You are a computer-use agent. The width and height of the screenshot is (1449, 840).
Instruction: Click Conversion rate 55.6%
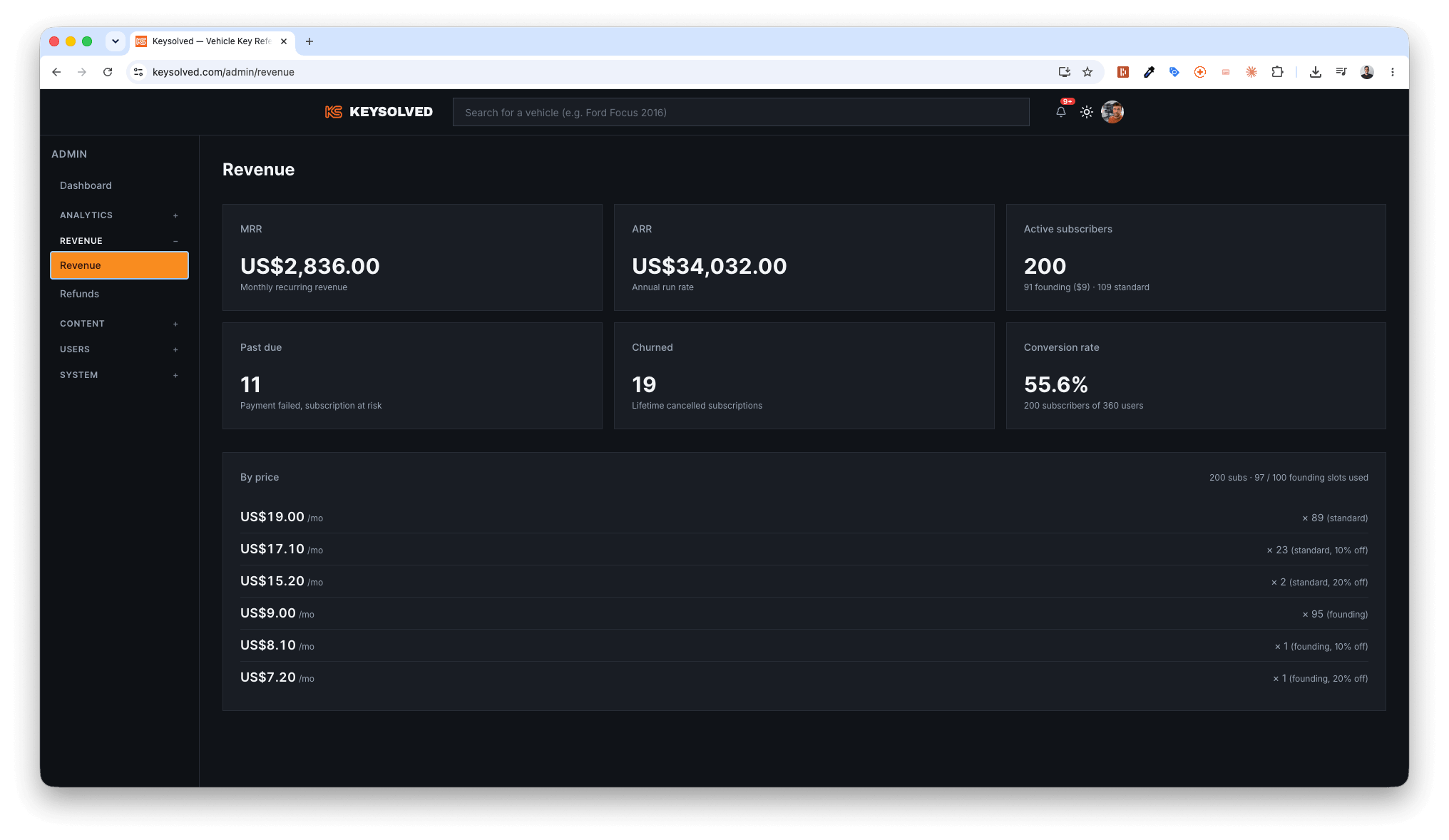click(x=1055, y=384)
